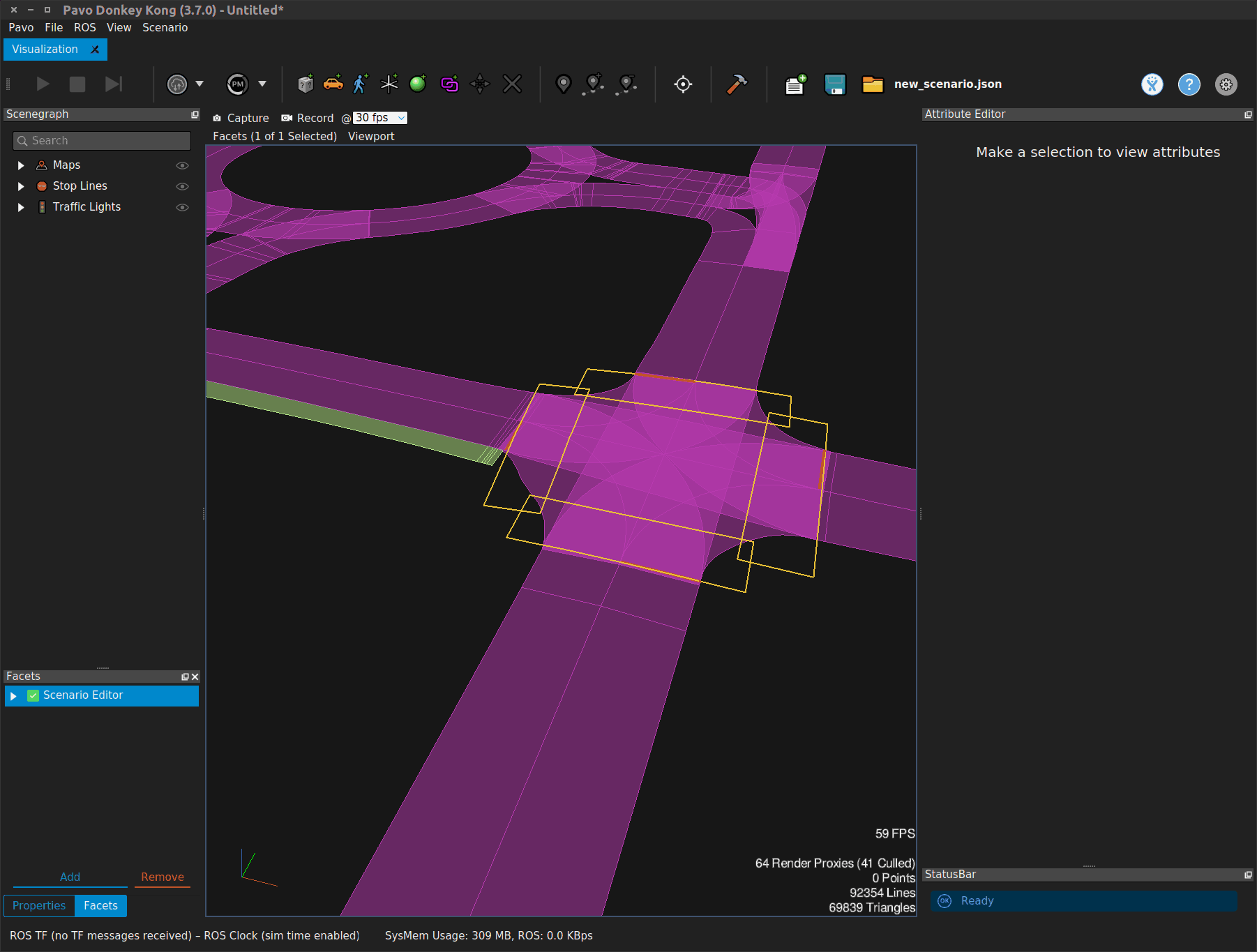
Task: Click the Scenegraph search field
Action: point(101,140)
